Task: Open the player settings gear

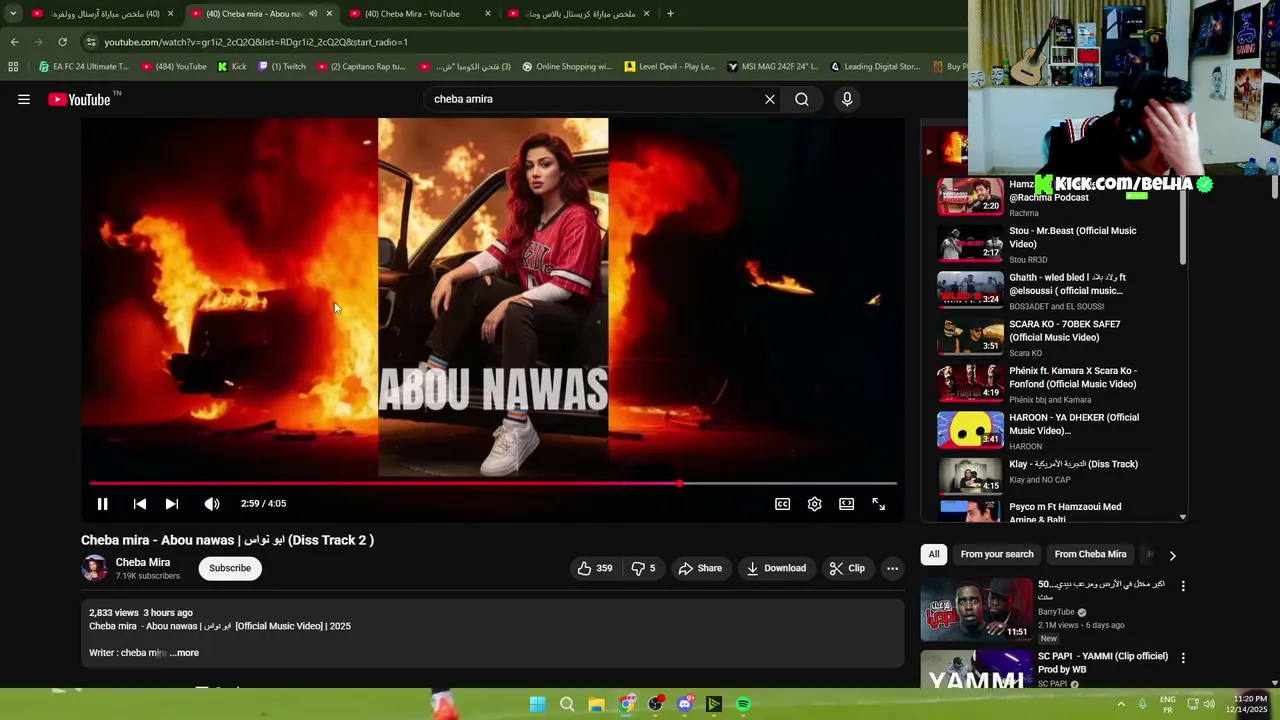Action: (815, 504)
